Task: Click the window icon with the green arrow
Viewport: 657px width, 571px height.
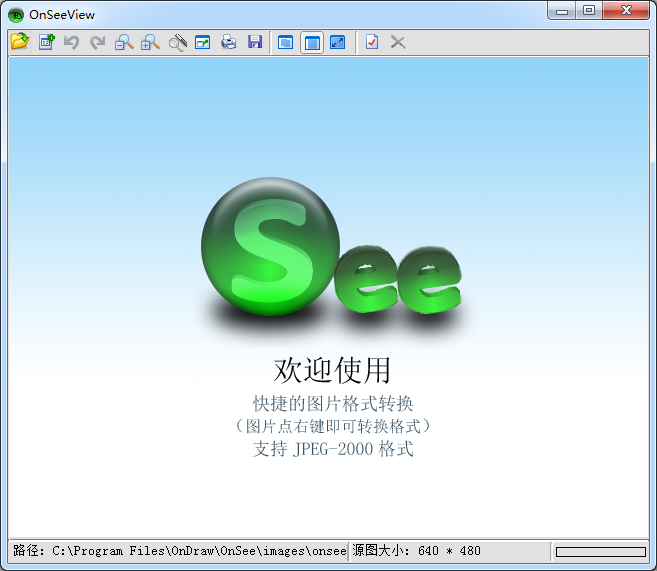Action: 202,42
